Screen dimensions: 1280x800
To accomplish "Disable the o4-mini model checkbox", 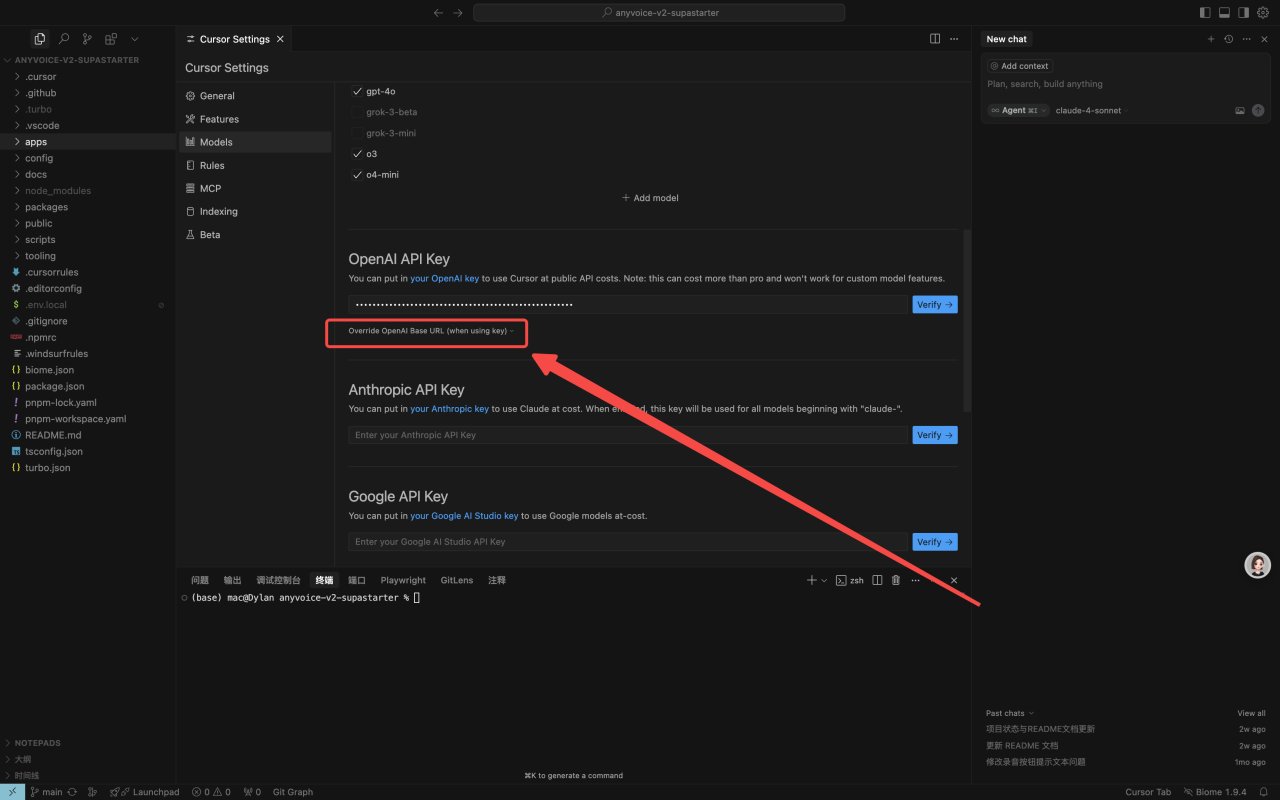I will tap(358, 175).
